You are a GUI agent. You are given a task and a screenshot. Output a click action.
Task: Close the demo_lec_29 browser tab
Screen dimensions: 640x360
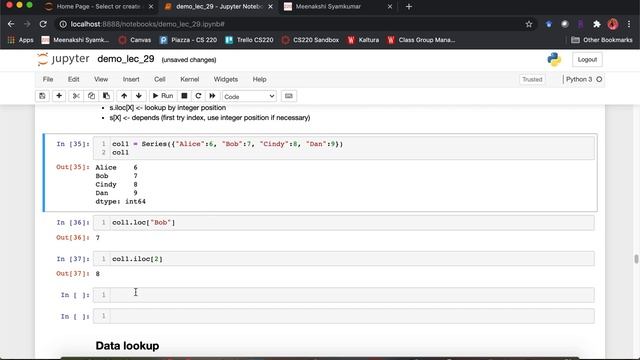(x=270, y=7)
